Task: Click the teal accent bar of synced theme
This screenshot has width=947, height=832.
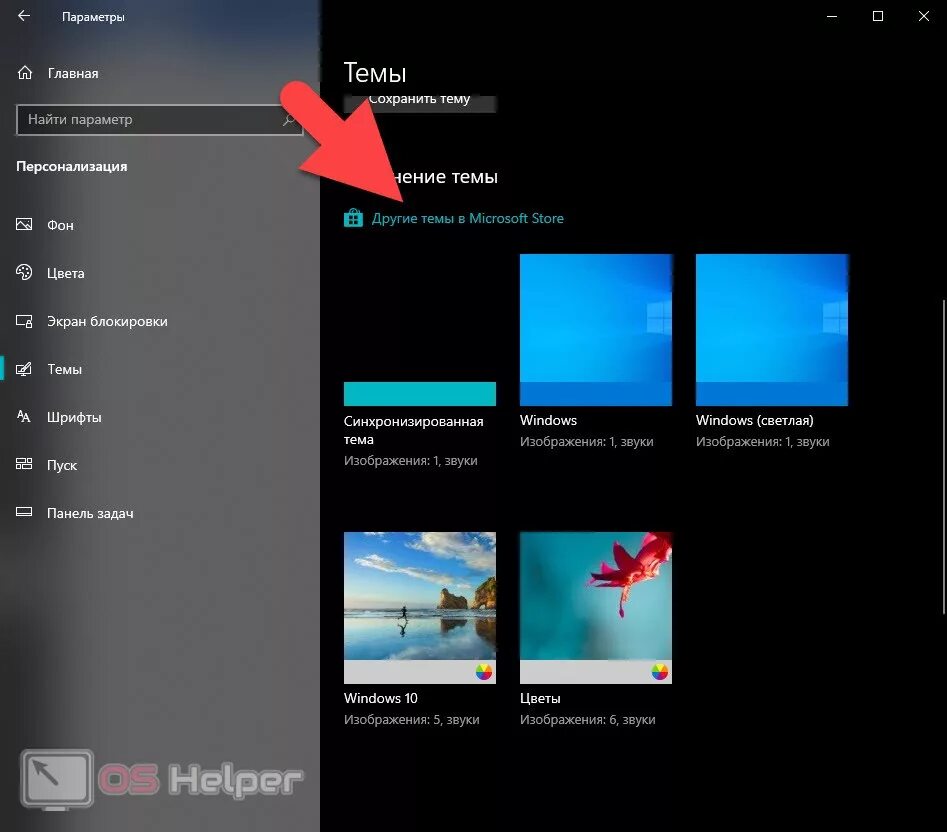Action: tap(420, 394)
